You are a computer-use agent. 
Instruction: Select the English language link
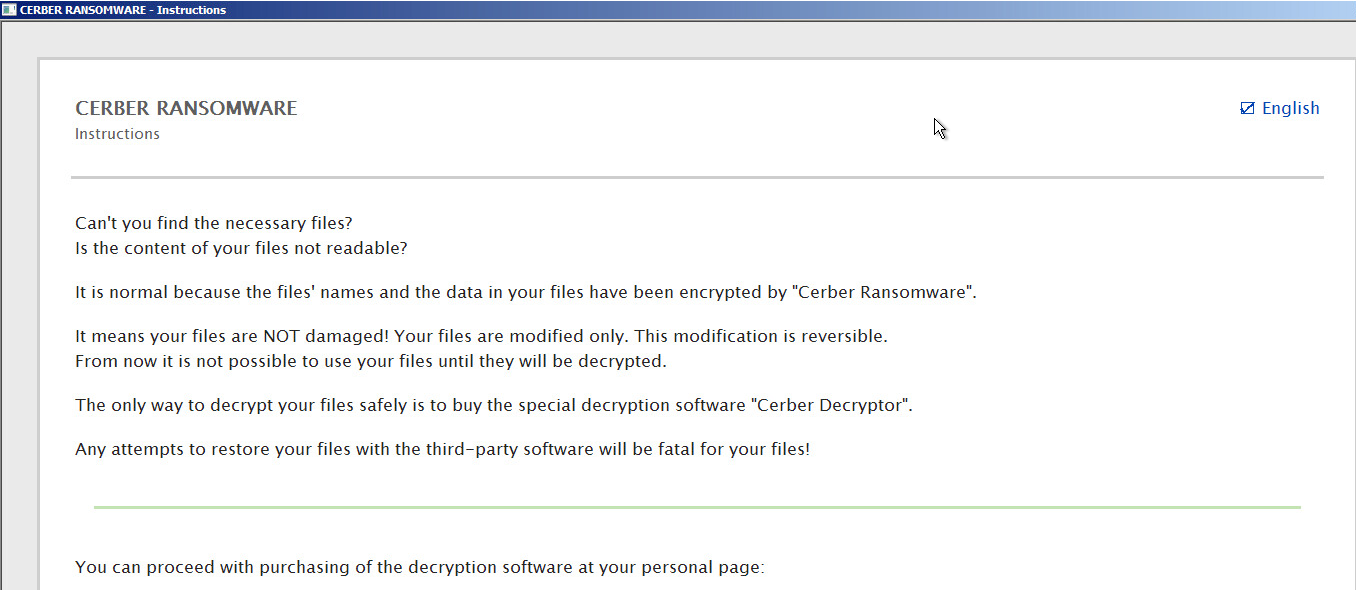pyautogui.click(x=1290, y=108)
